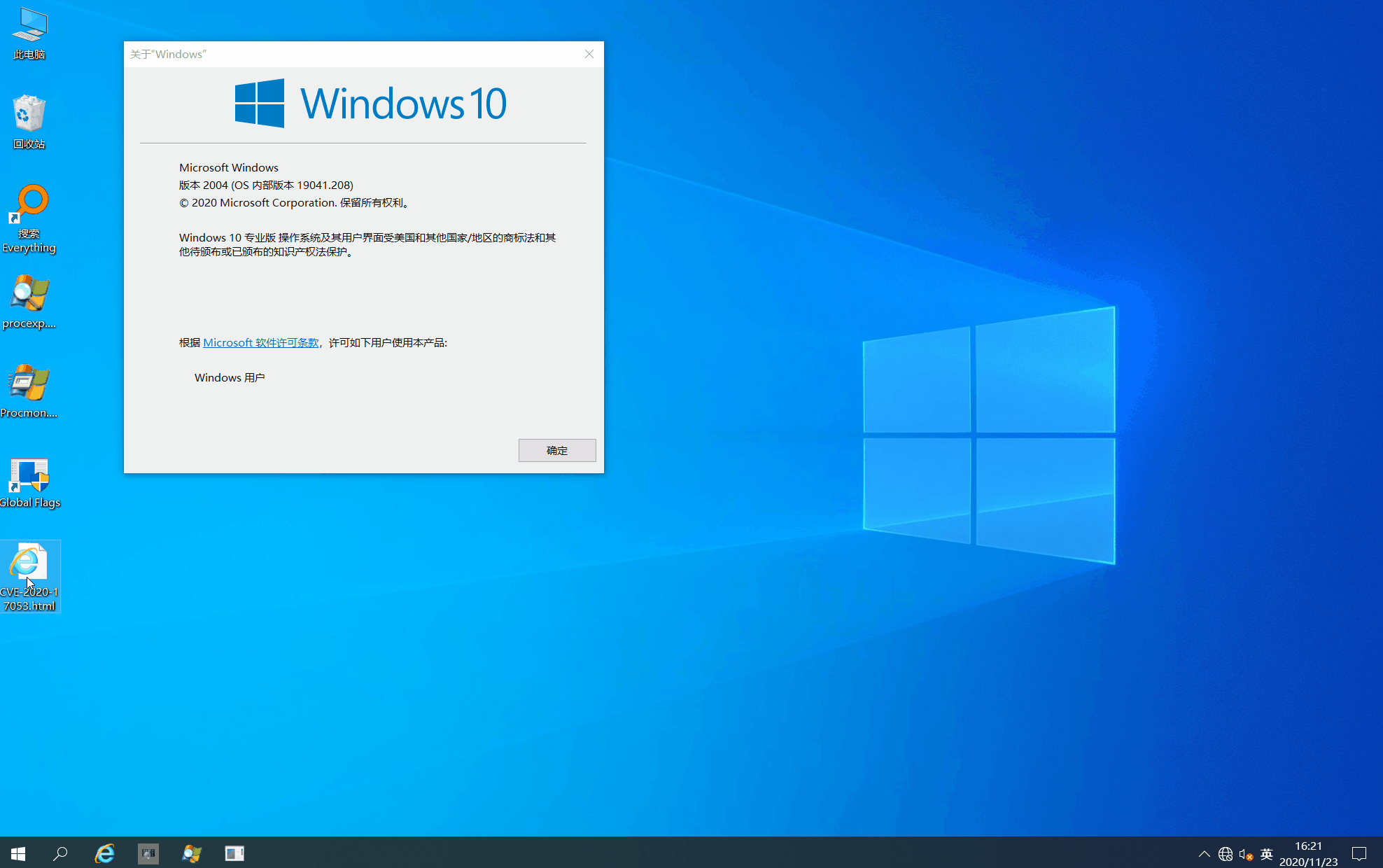The width and height of the screenshot is (1383, 868).
Task: Open the clock showing 16:21
Action: pos(1308,853)
